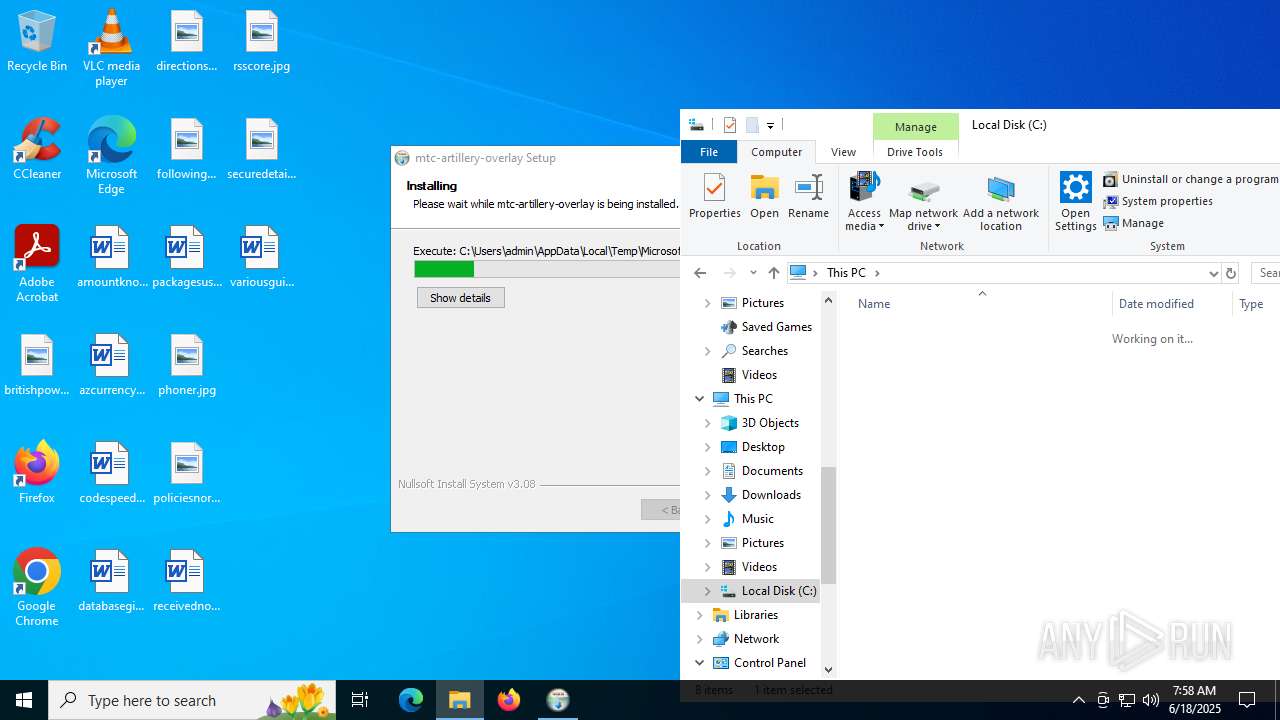Open the Recycle Bin desktop icon
1280x720 pixels.
point(37,42)
